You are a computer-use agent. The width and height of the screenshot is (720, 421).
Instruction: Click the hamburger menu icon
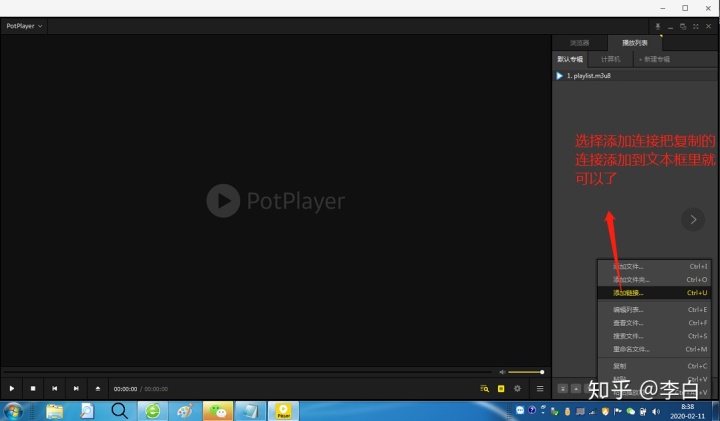[x=540, y=388]
